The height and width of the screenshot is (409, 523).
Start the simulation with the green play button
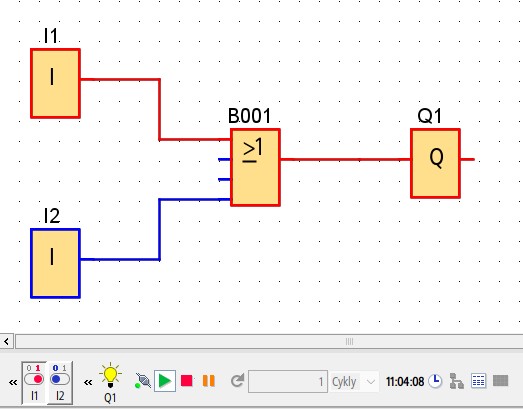tap(165, 381)
